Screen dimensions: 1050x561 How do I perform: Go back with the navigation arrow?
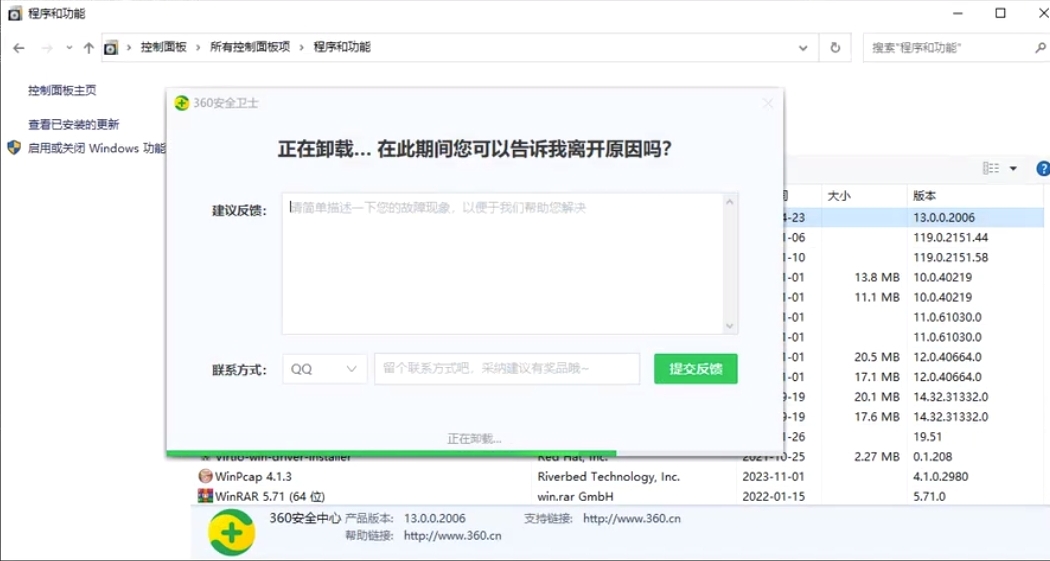tap(19, 48)
